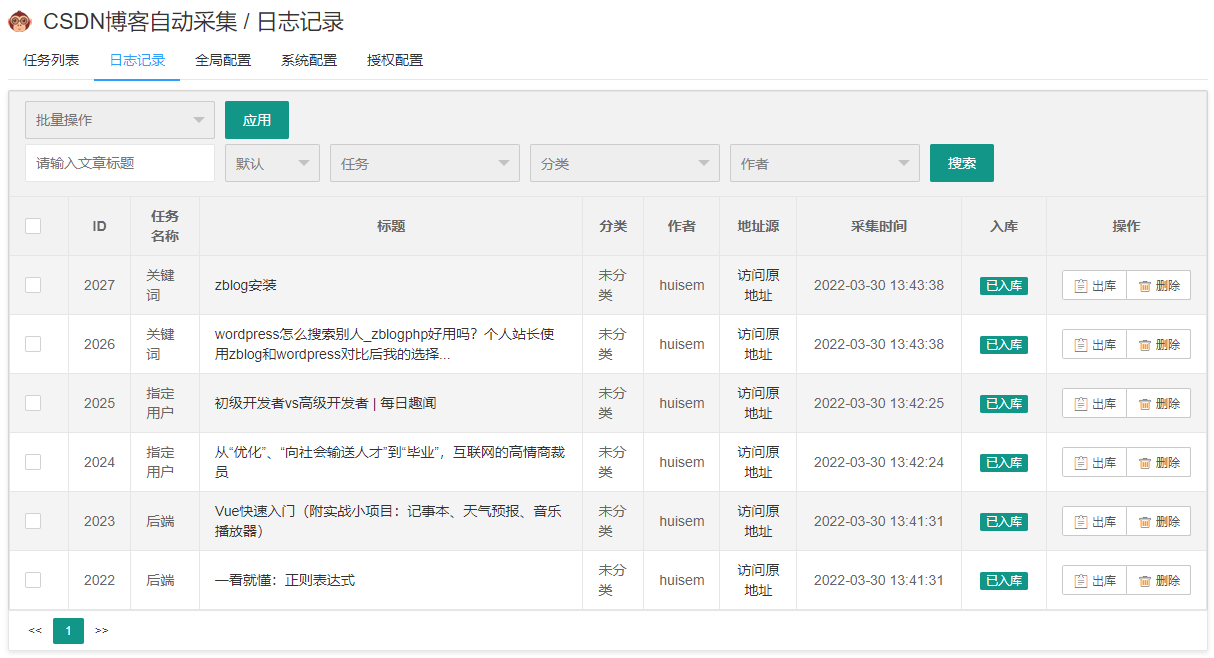Delete the 正则表达式 entry
Image resolution: width=1214 pixels, height=658 pixels.
pos(1159,580)
